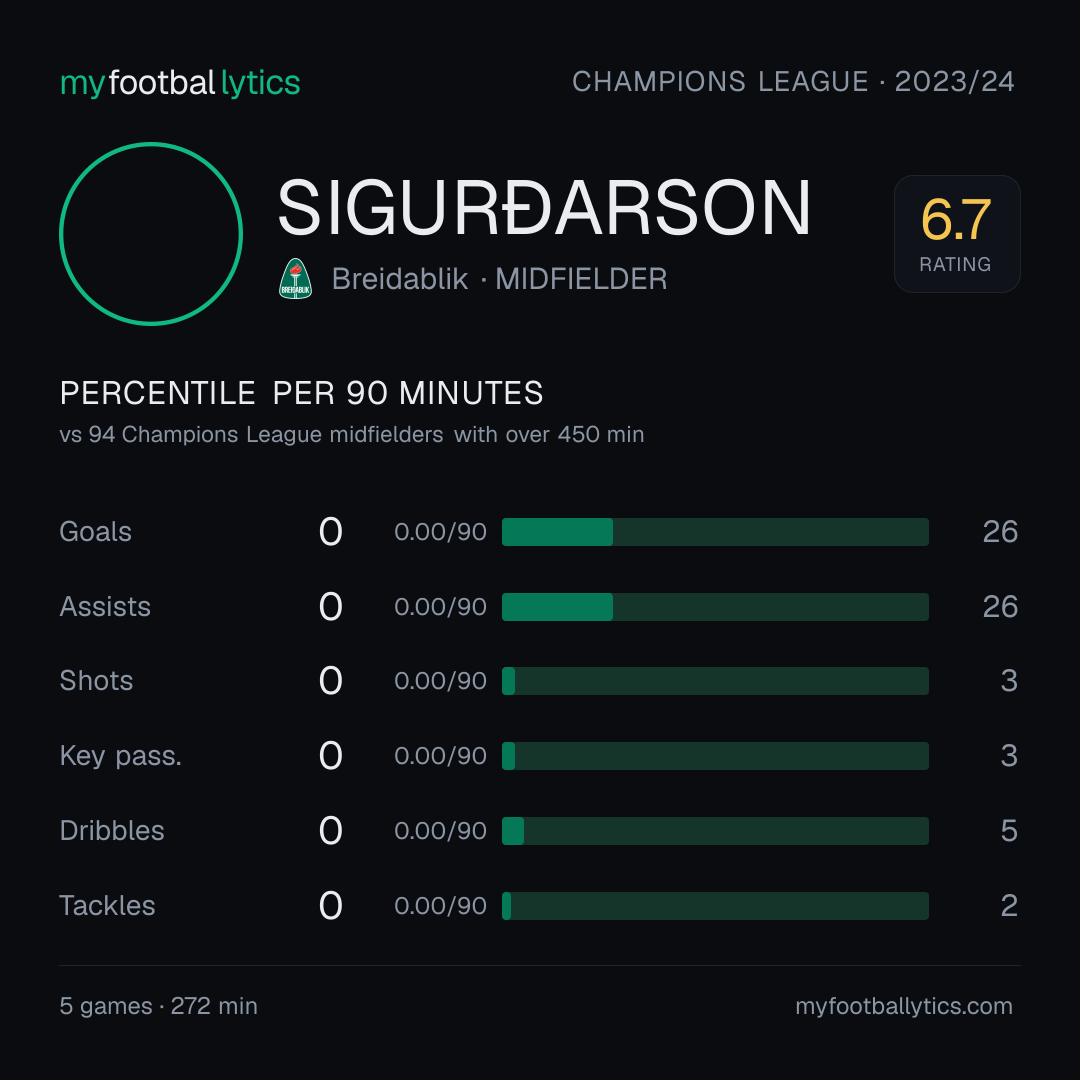Open the myfootballytics.com footer link

click(x=904, y=1006)
